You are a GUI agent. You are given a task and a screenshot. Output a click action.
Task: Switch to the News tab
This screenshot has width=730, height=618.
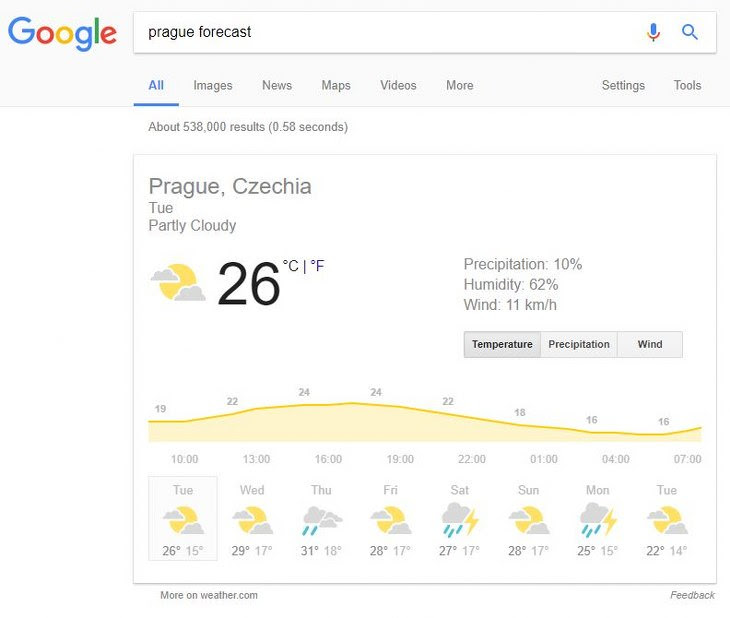point(277,85)
